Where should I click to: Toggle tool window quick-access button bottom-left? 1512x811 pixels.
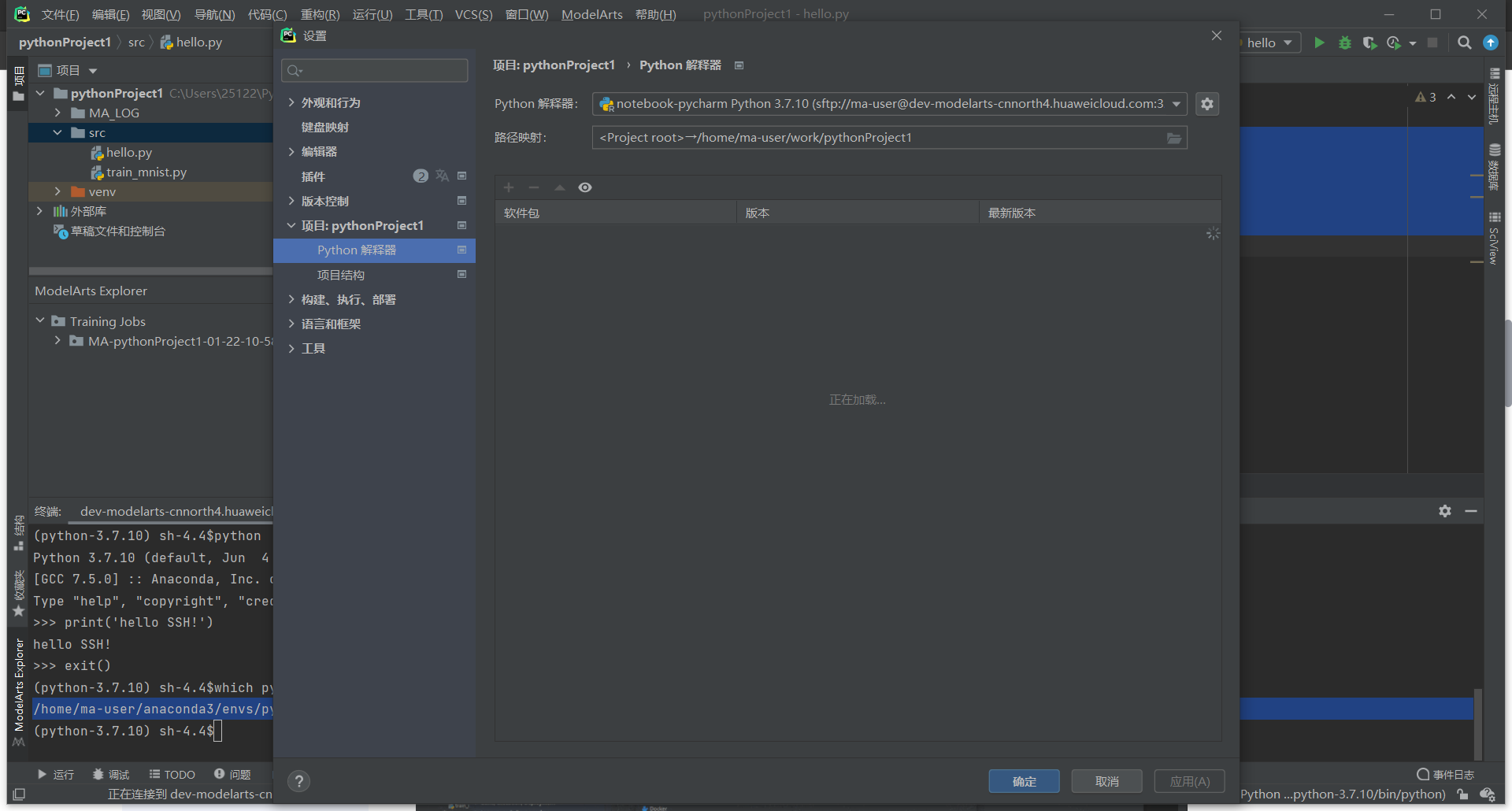tap(20, 794)
